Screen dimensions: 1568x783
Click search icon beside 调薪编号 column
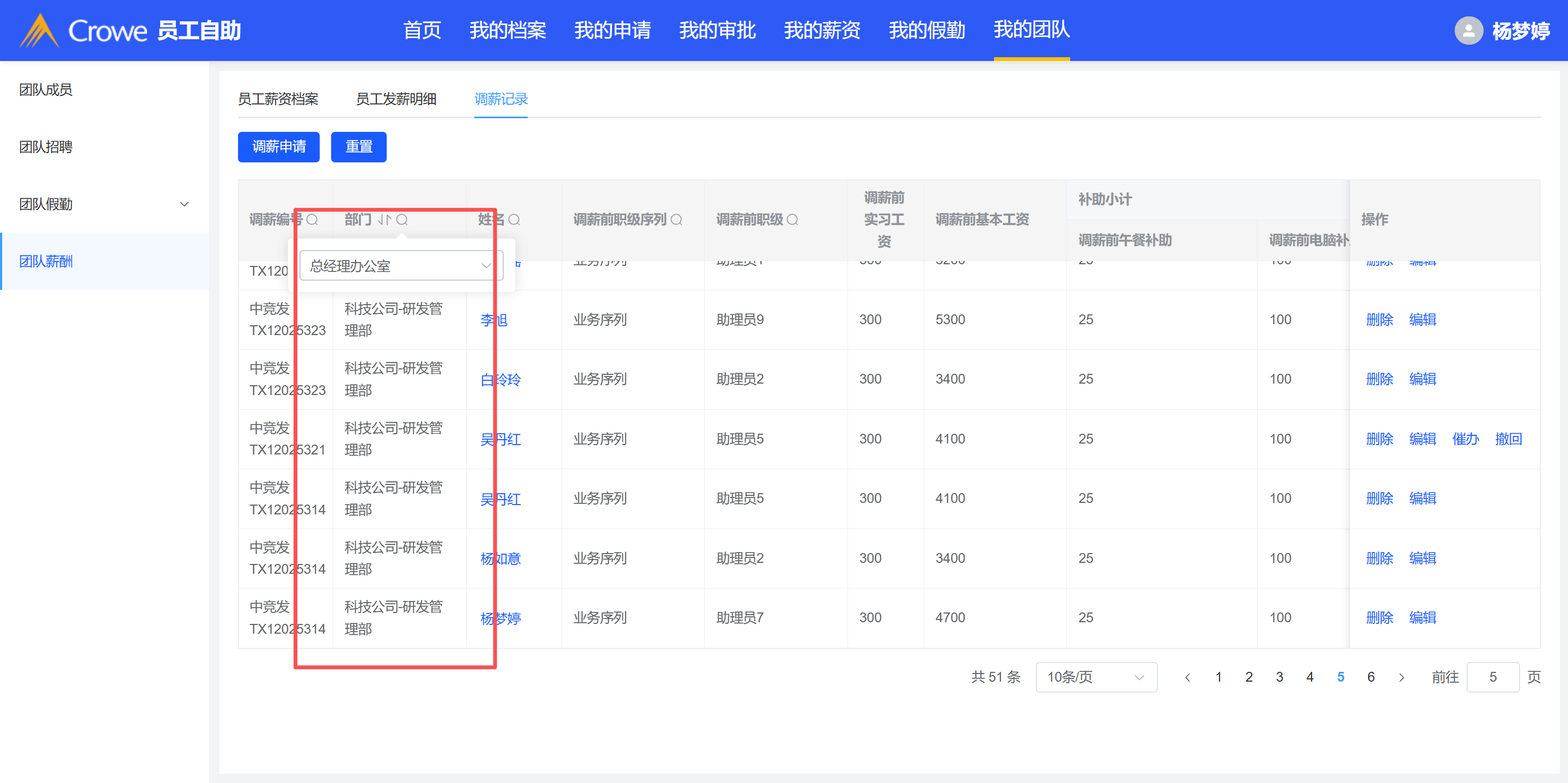[312, 220]
